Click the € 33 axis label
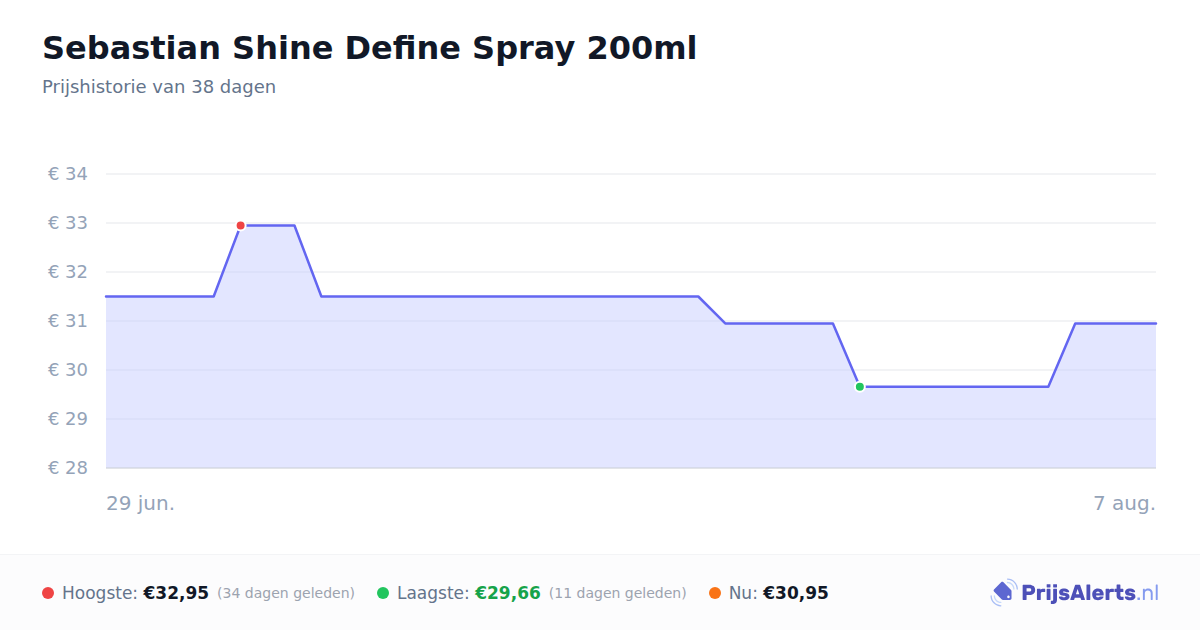This screenshot has height=630, width=1200. [x=68, y=223]
